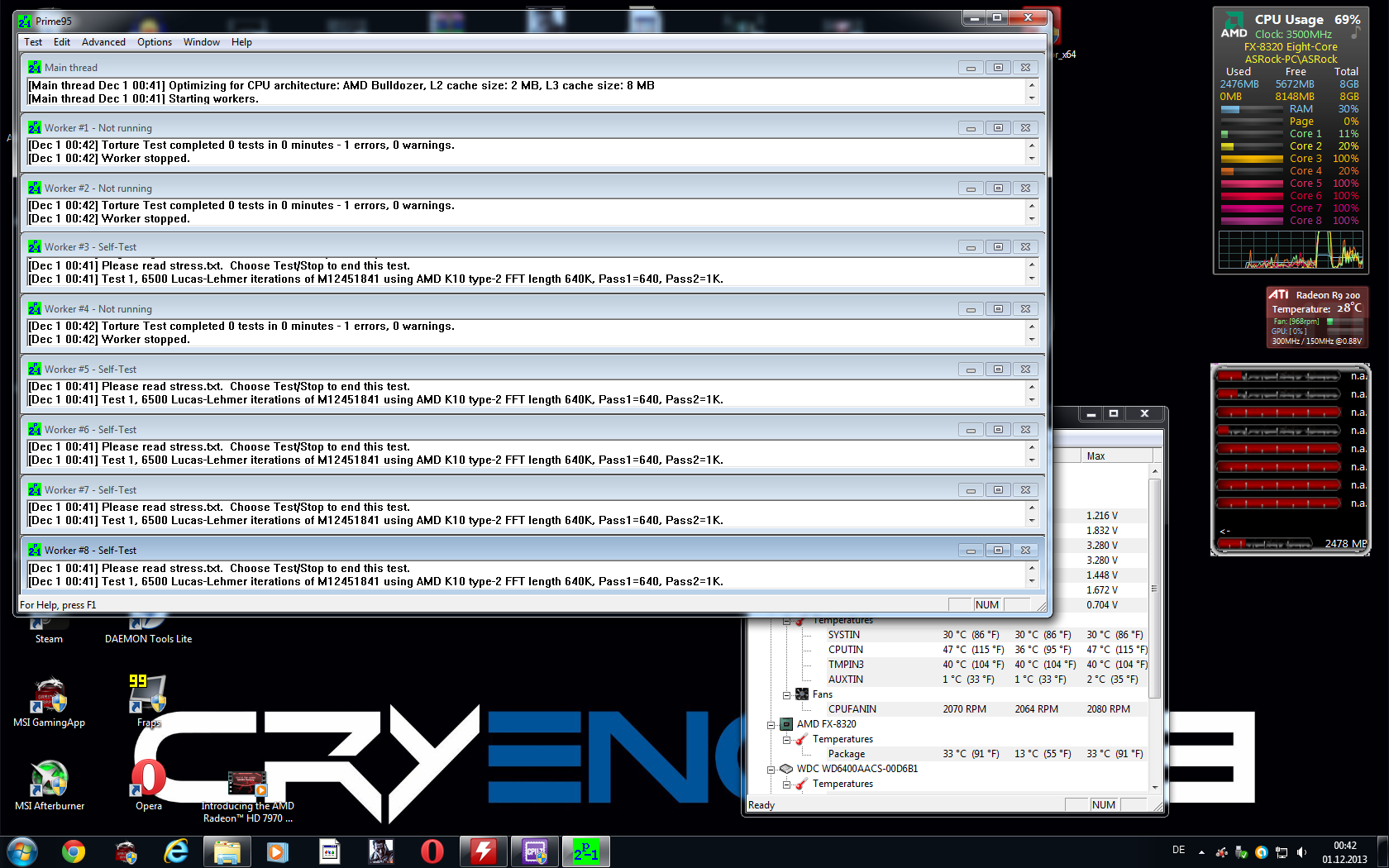Open the DAEMON Tools Lite desktop shortcut
This screenshot has width=1389, height=868.
pyautogui.click(x=149, y=630)
